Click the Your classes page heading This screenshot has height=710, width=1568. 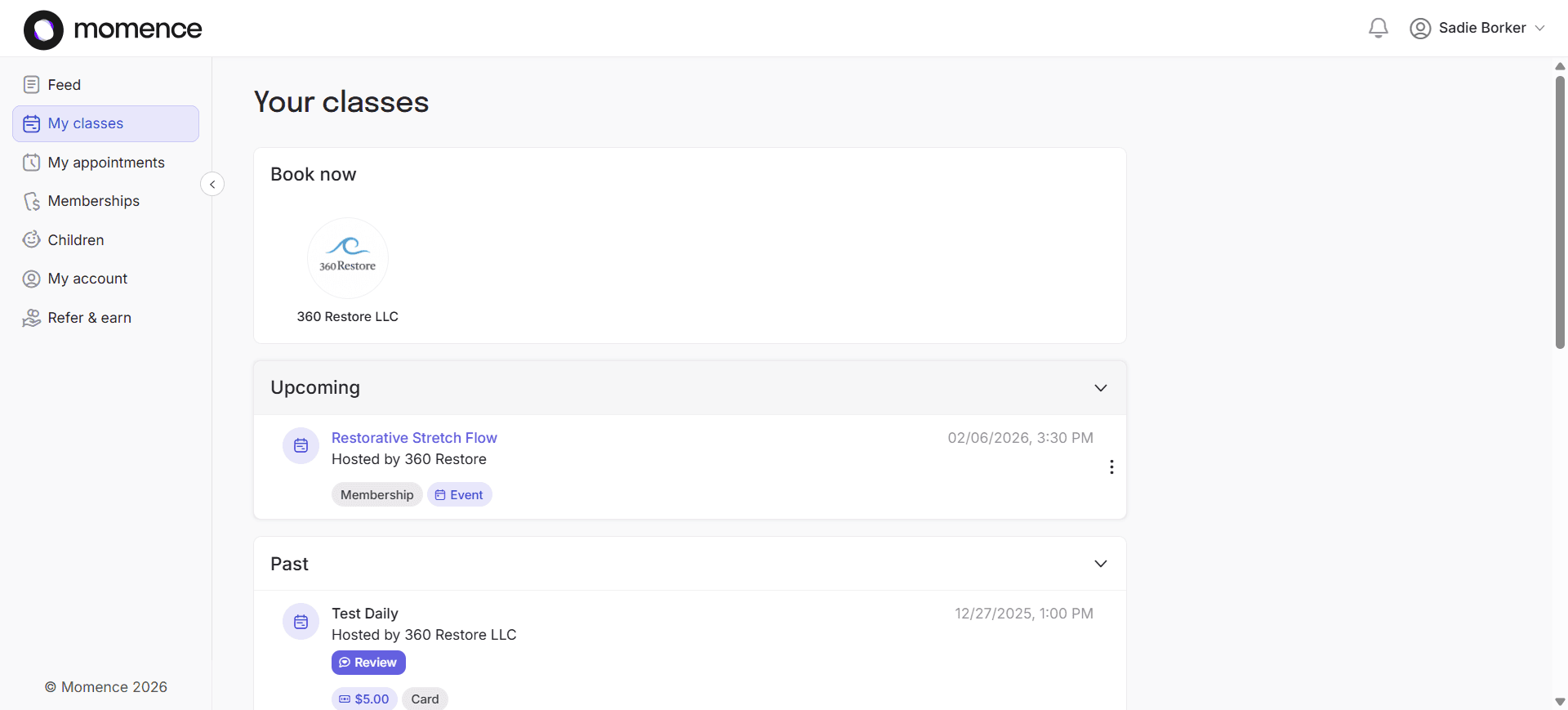[341, 102]
